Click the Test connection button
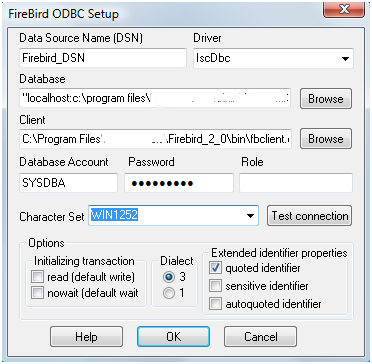 309,216
